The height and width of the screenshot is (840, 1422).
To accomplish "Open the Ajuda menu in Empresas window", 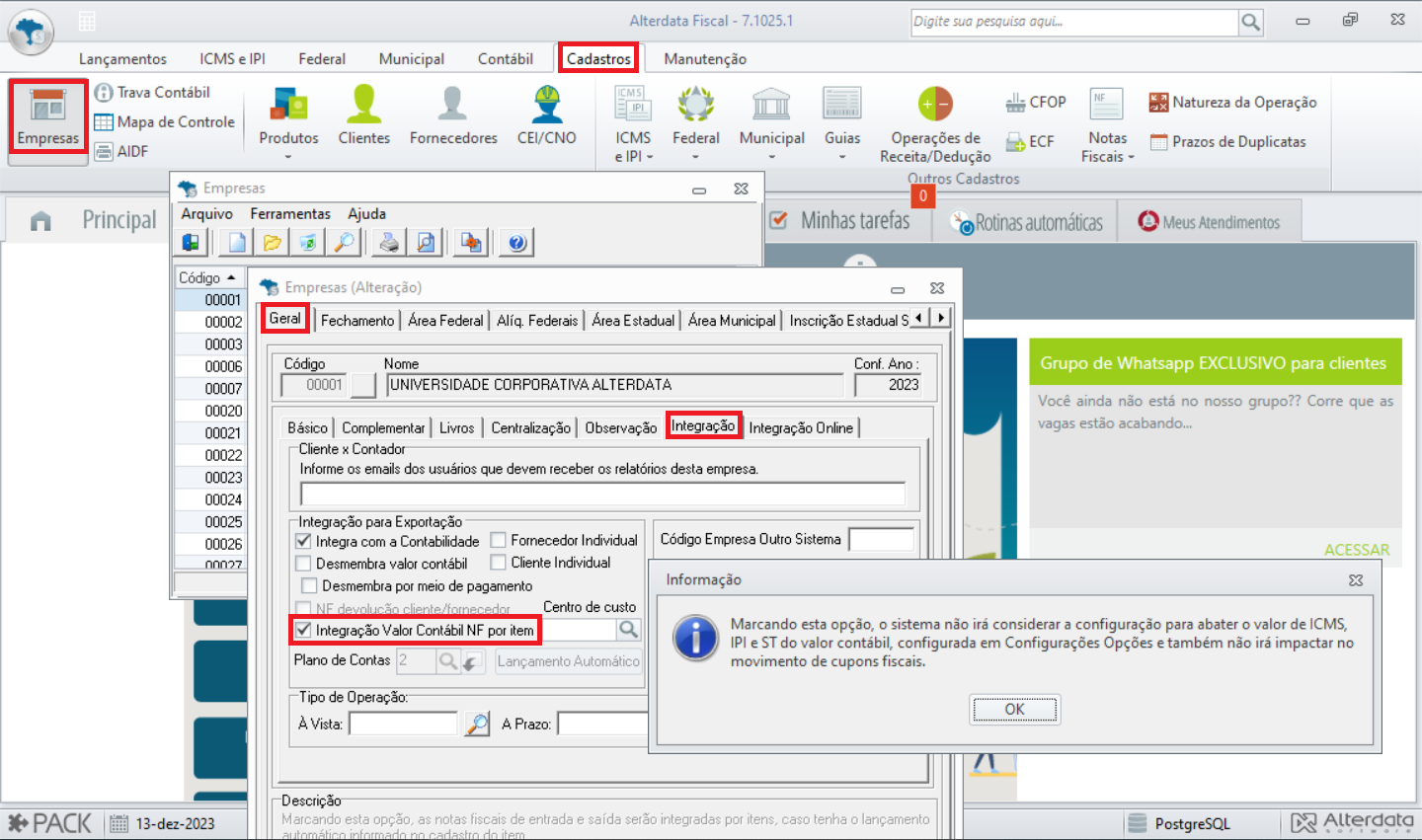I will [366, 214].
